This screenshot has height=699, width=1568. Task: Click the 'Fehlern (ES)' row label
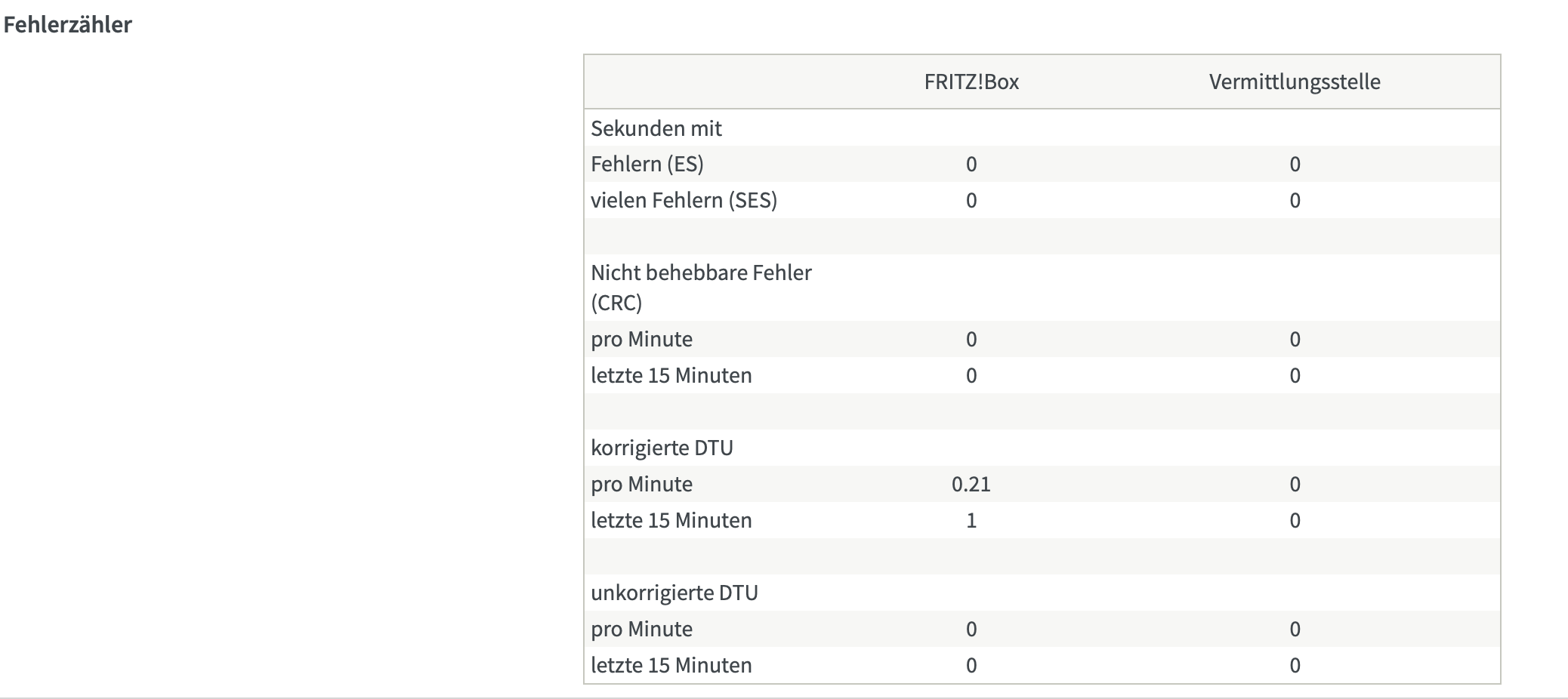click(x=647, y=164)
